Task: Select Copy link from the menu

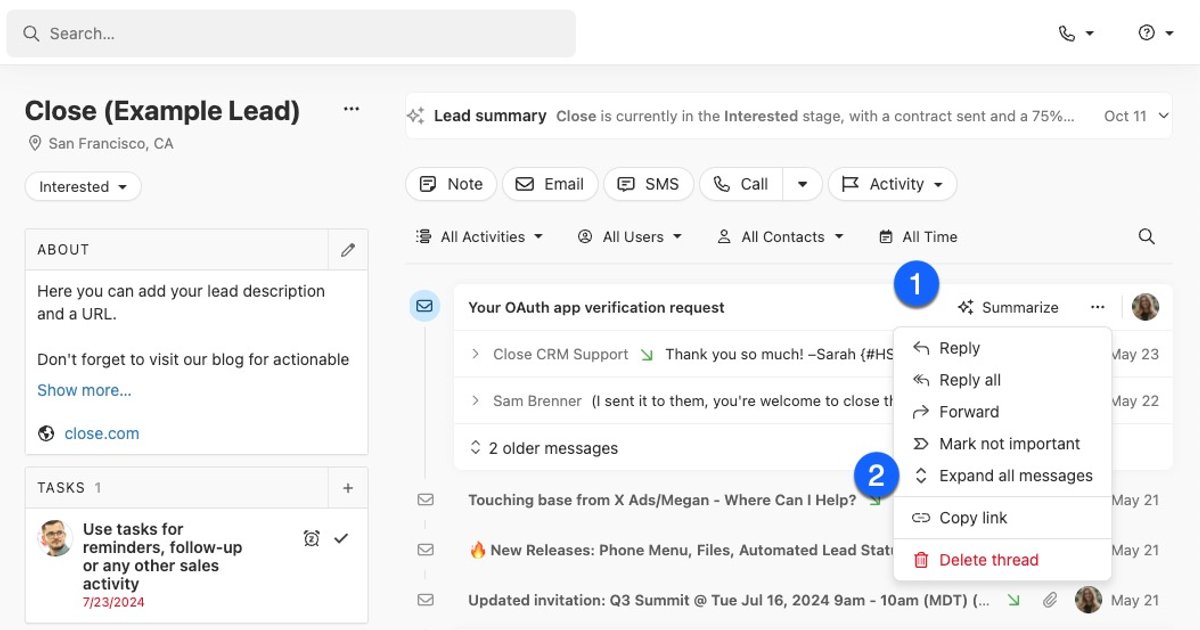Action: pyautogui.click(x=1002, y=518)
